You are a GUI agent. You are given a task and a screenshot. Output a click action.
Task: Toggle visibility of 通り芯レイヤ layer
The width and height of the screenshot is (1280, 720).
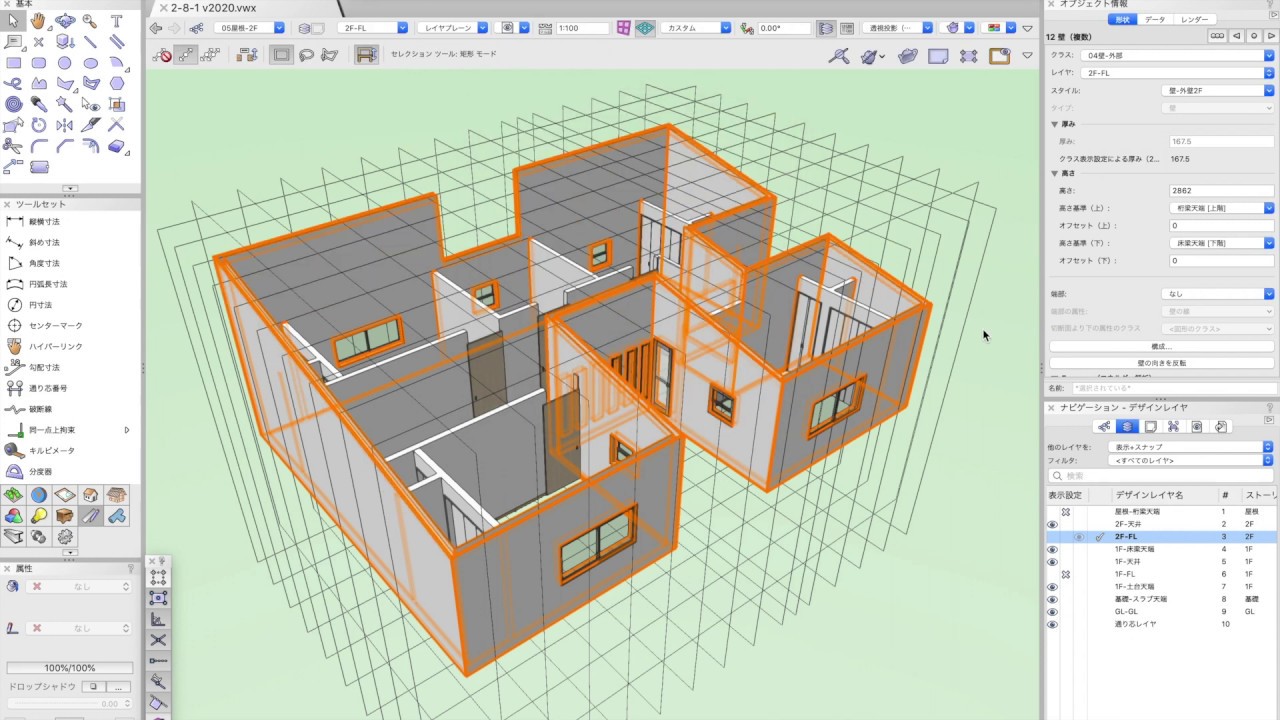coord(1052,624)
